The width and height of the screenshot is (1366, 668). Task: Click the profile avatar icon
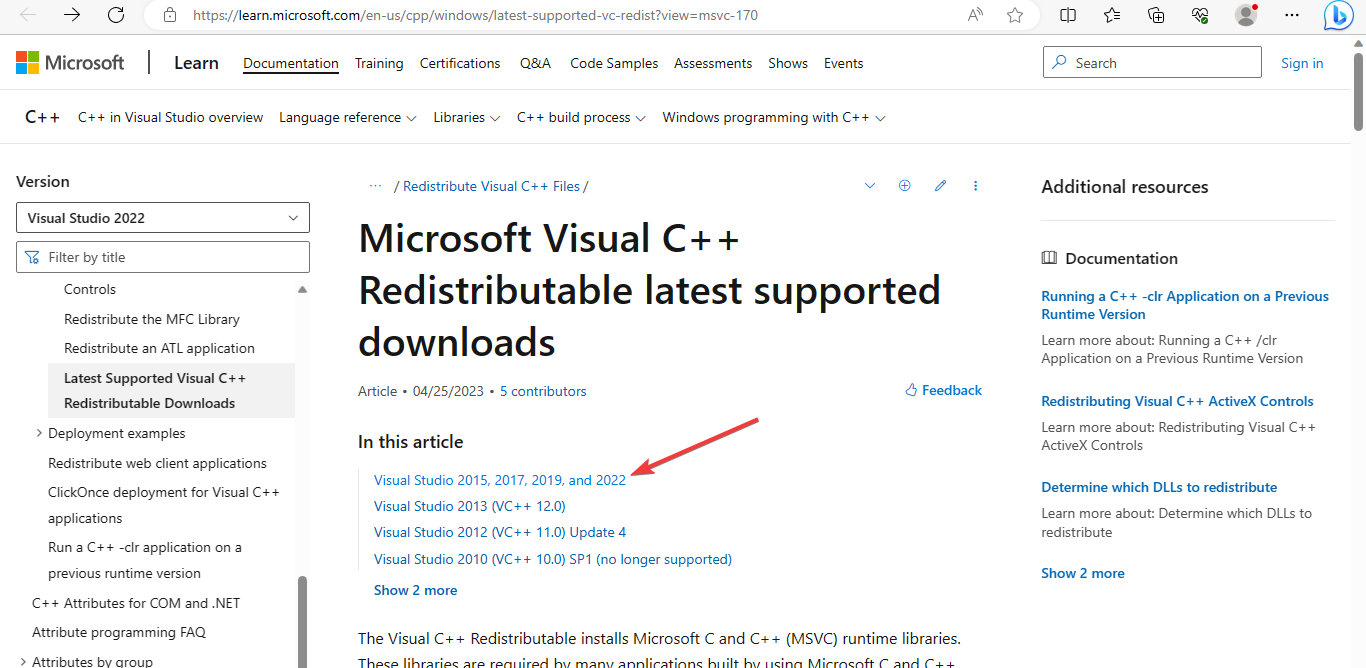[1246, 15]
